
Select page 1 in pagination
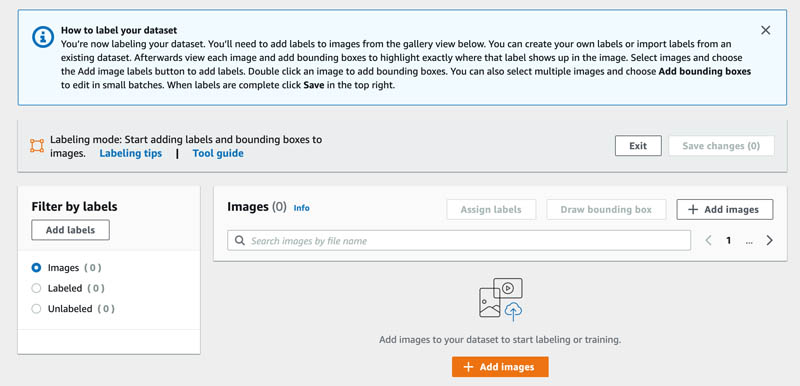[729, 241]
